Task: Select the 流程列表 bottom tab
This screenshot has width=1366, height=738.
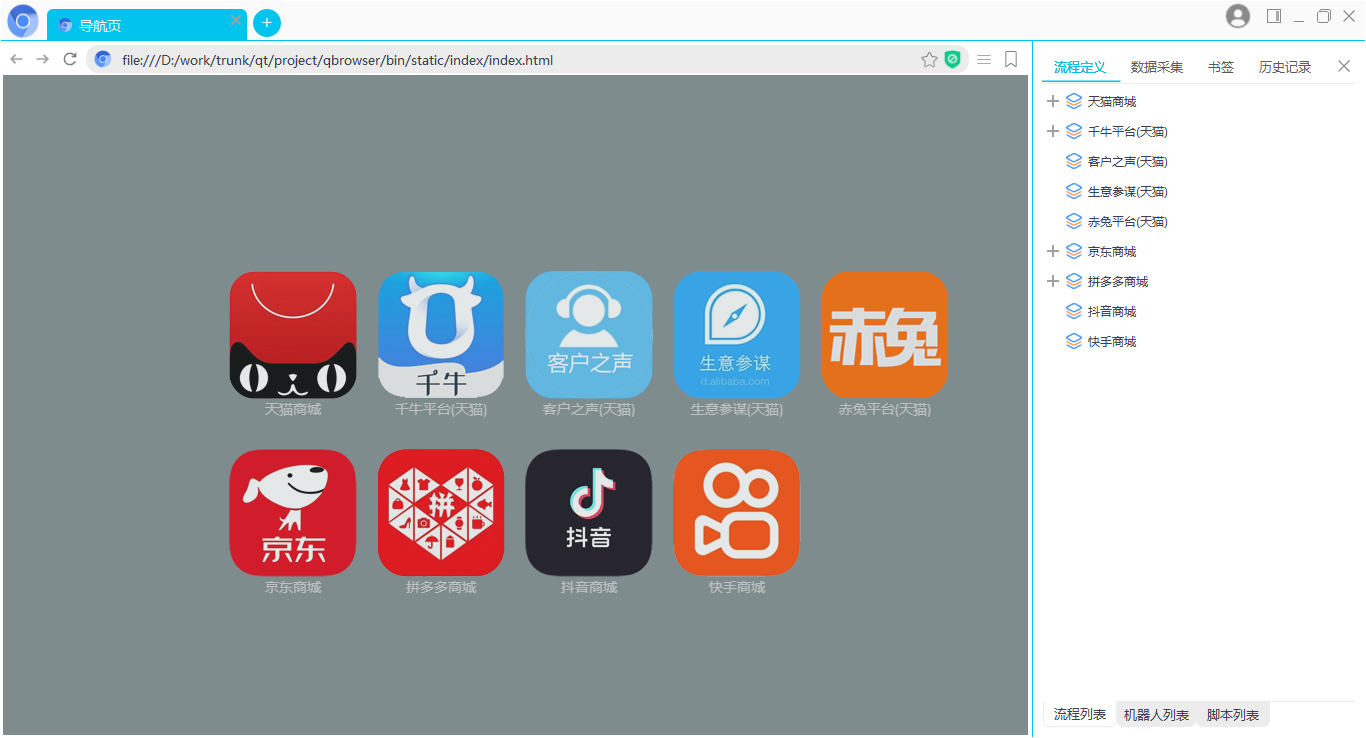Action: [1080, 715]
